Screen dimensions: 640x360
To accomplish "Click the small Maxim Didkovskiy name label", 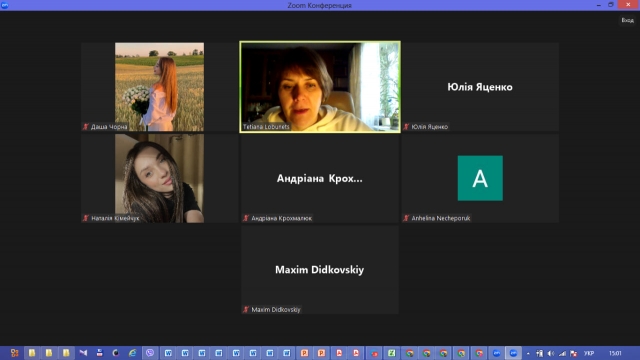I will [x=276, y=309].
